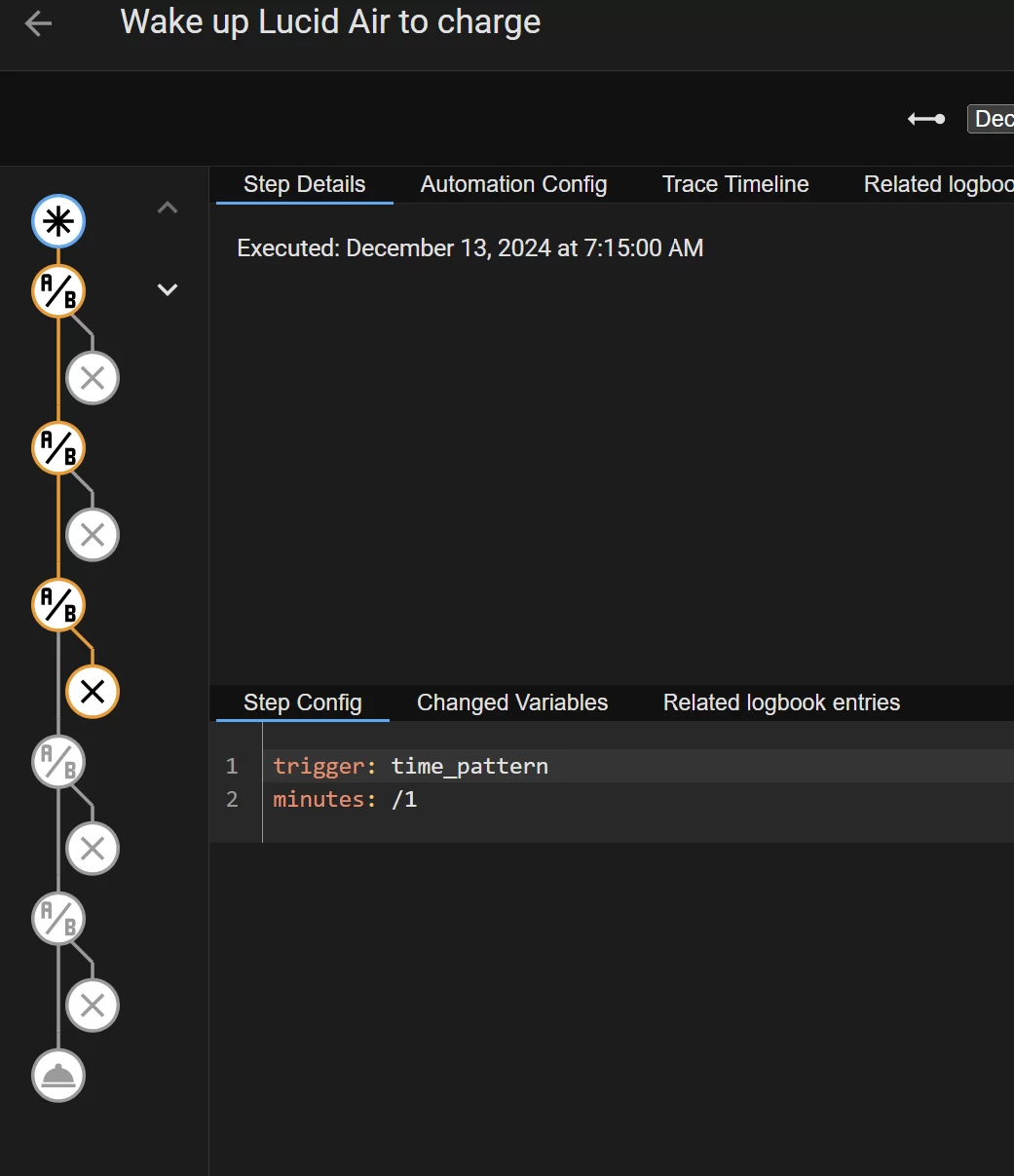Select the X node under the fifth A/B node

[93, 1005]
